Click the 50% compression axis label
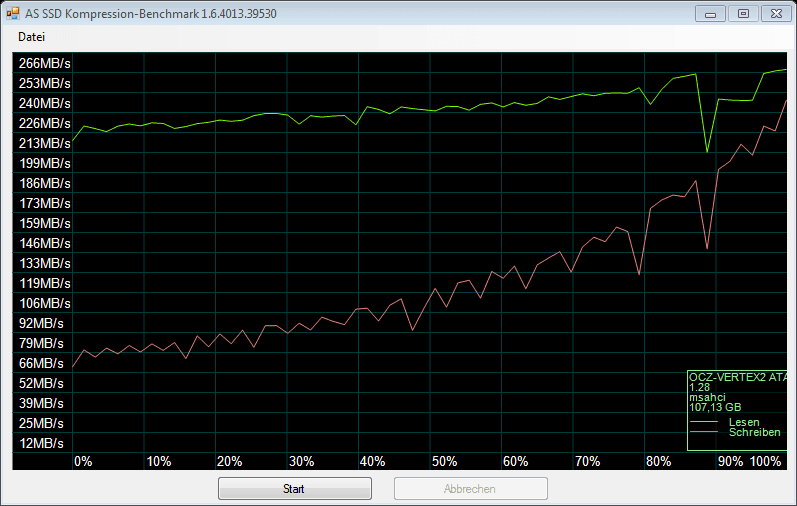 [444, 462]
